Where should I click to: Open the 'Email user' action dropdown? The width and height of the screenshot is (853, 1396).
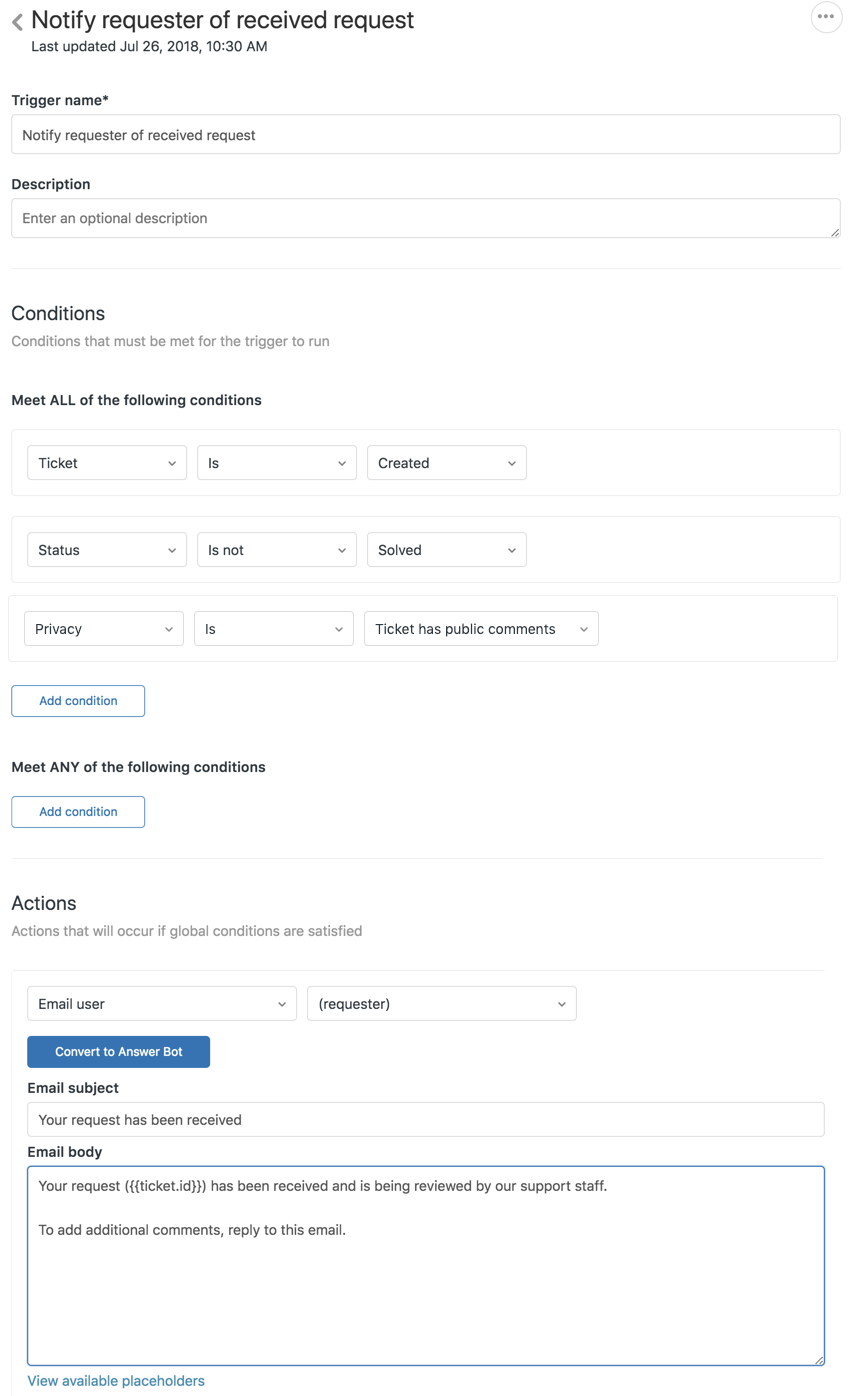pos(161,1003)
